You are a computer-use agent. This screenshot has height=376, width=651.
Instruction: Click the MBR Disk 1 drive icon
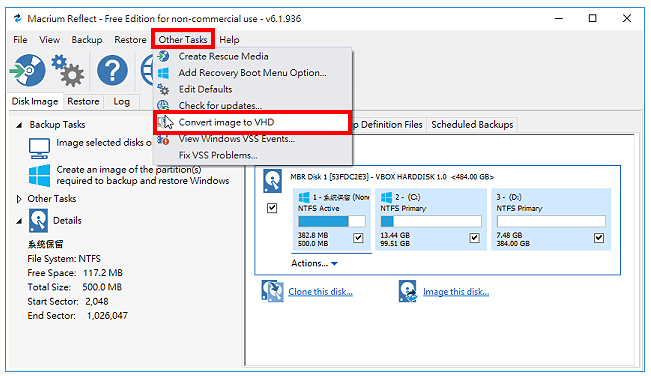pyautogui.click(x=272, y=181)
